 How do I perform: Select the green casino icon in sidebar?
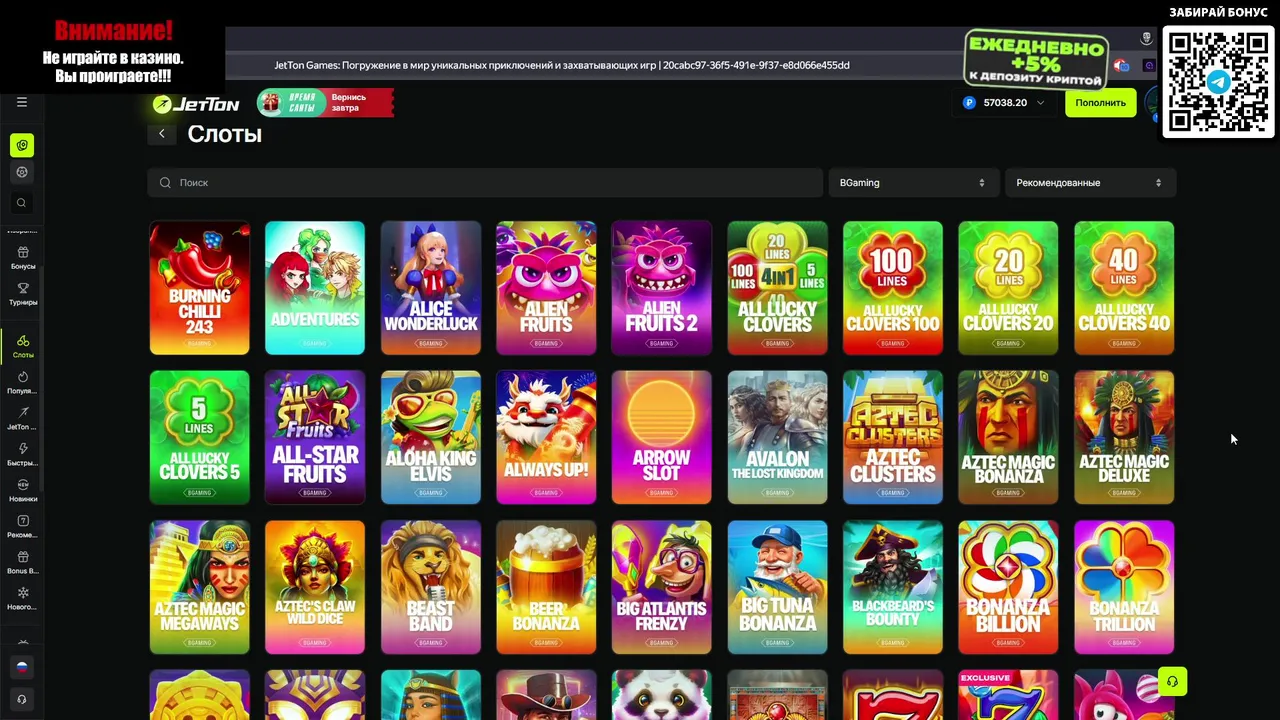pyautogui.click(x=22, y=145)
